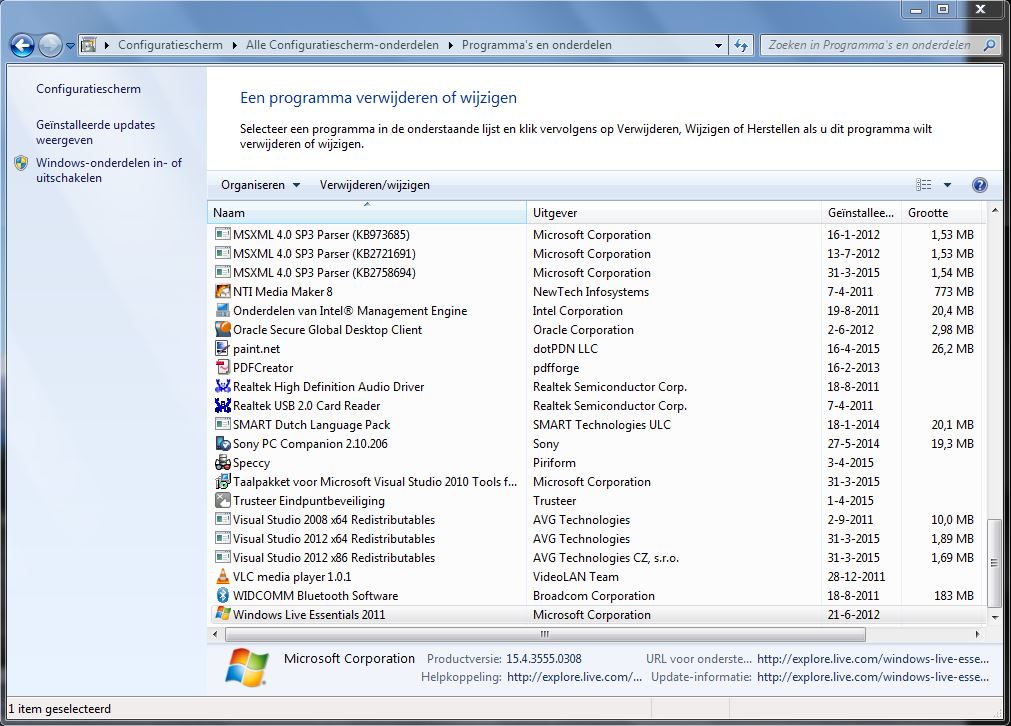Click the Windows Live Essentials 2011 icon
The width and height of the screenshot is (1011, 726).
pyautogui.click(x=222, y=614)
